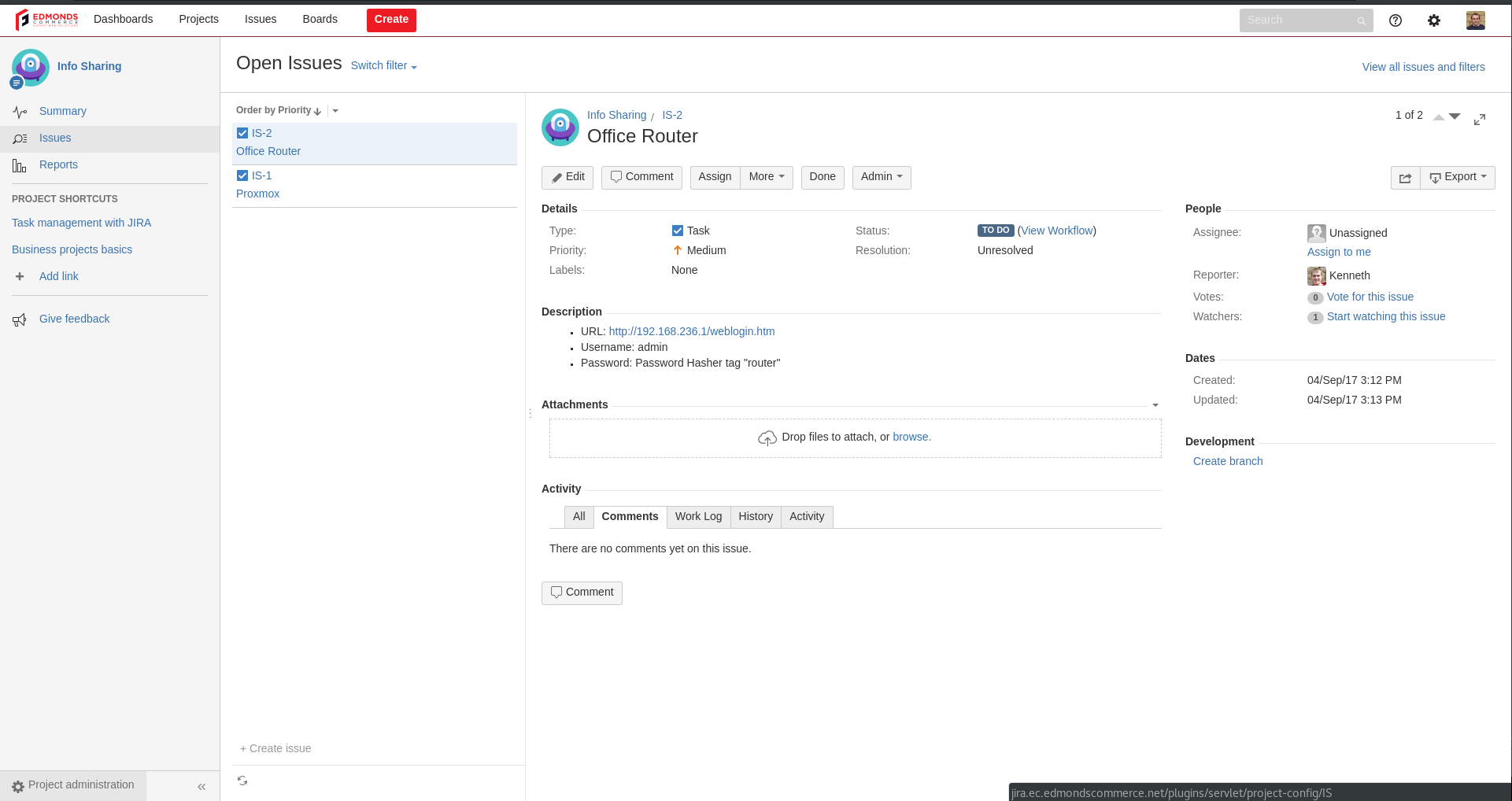Switch to the All activity tab

pos(579,517)
